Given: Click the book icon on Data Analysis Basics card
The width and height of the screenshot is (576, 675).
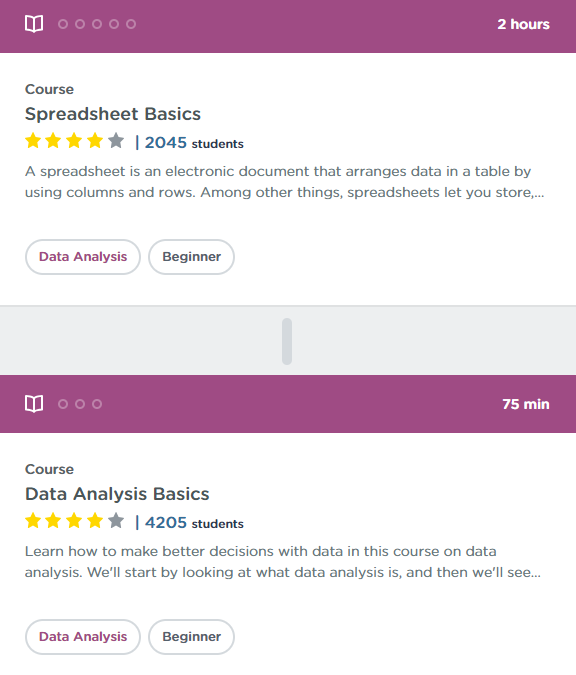Looking at the screenshot, I should pos(34,404).
